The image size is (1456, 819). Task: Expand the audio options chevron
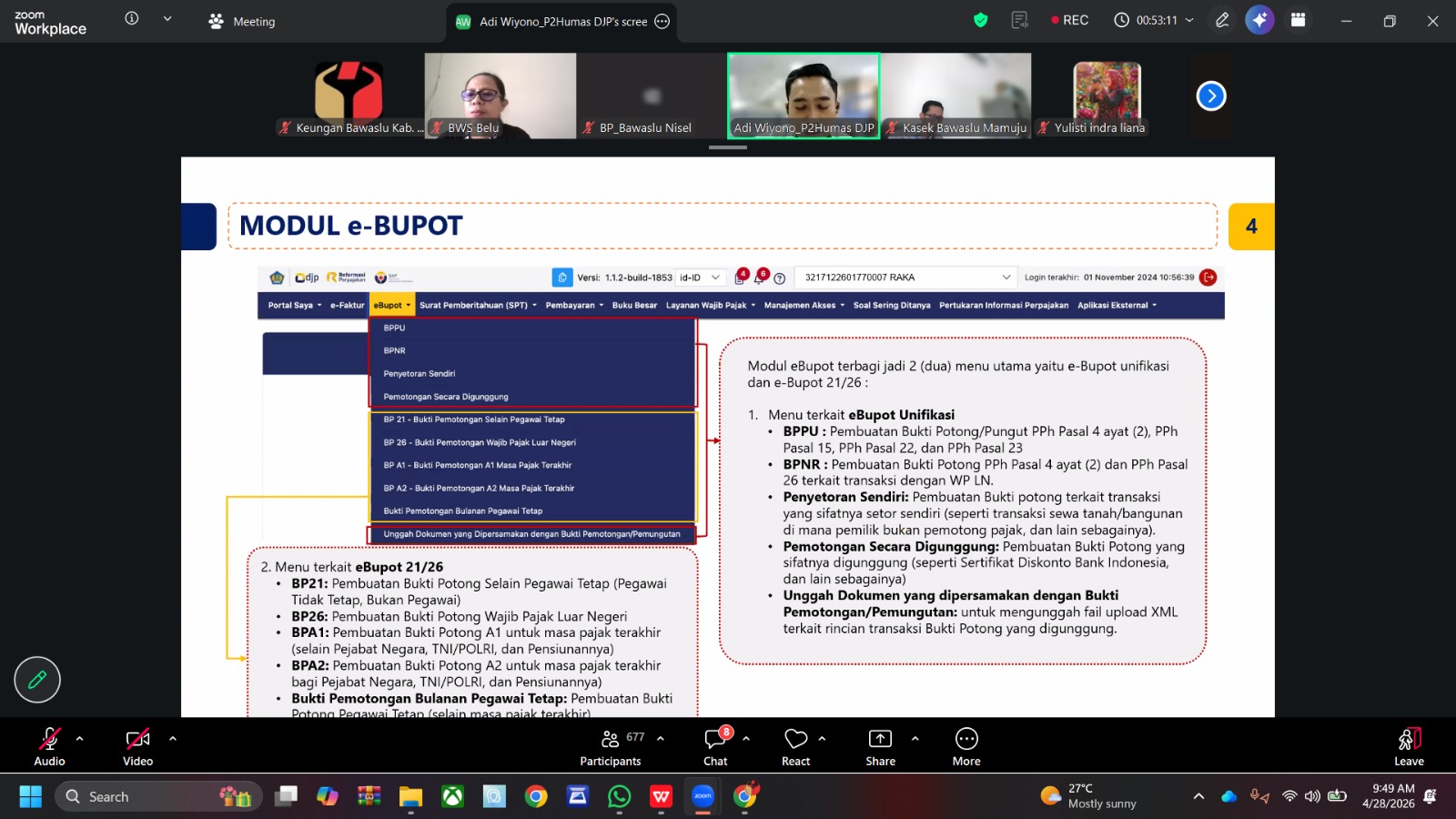click(x=79, y=738)
